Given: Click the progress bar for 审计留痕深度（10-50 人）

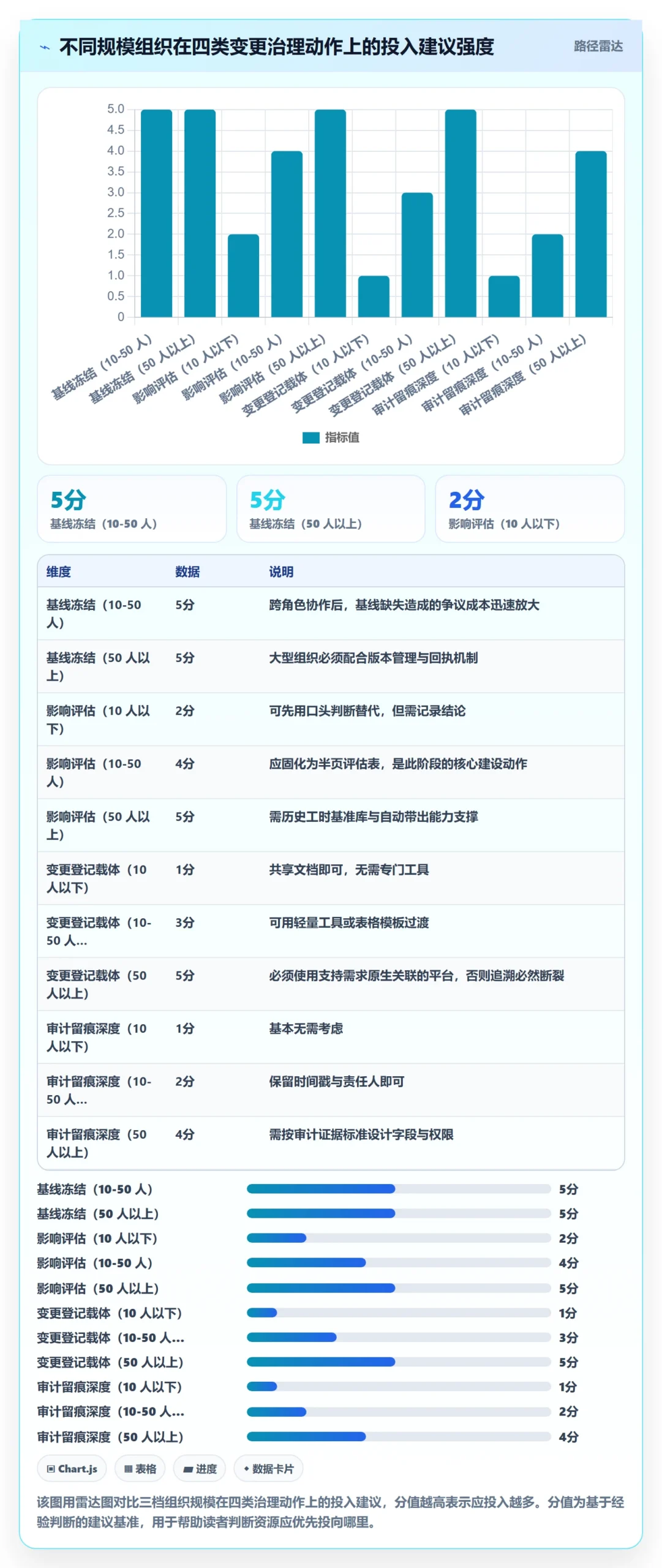Looking at the screenshot, I should (399, 1411).
